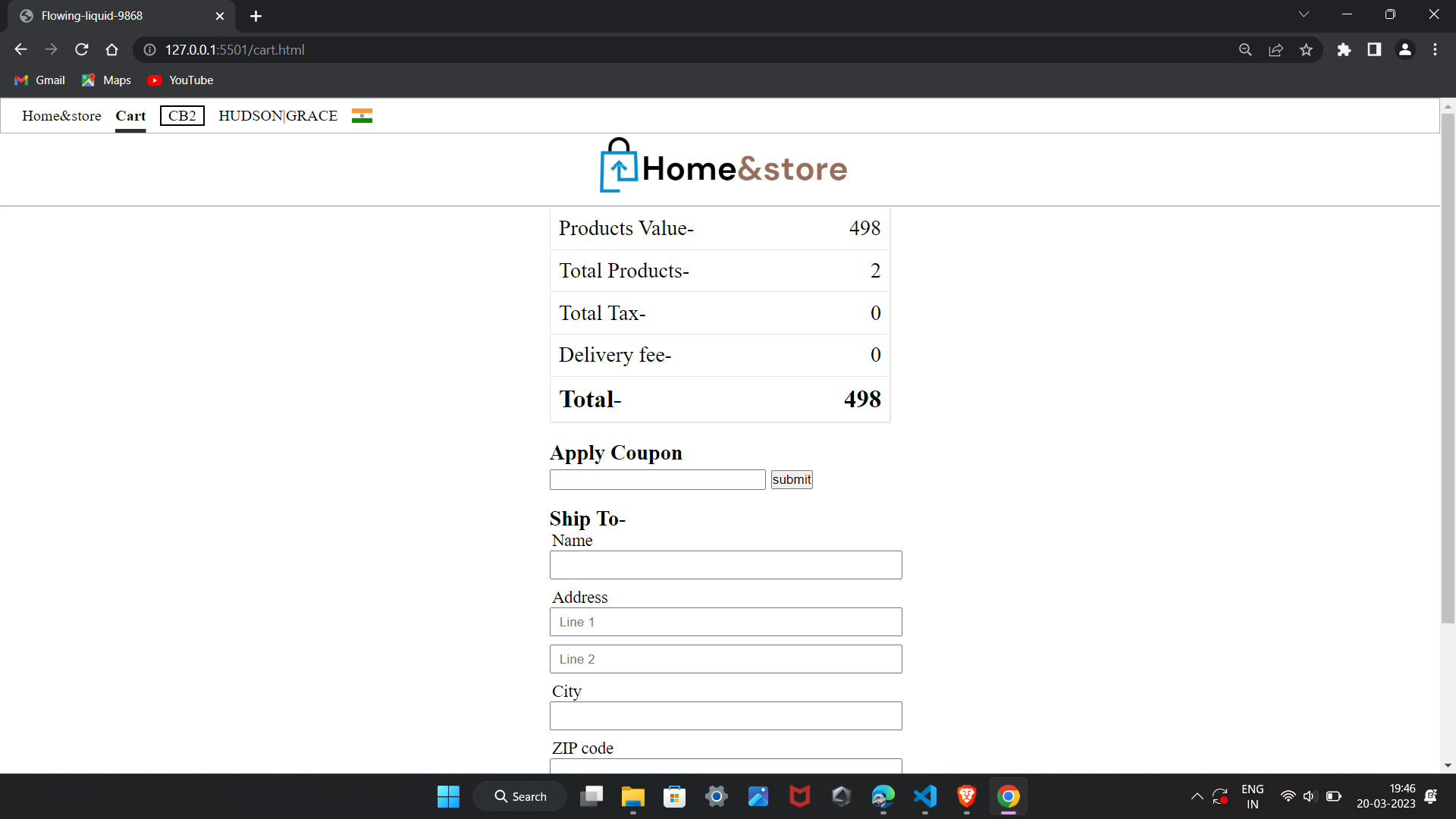Viewport: 1456px width, 819px height.
Task: Select the Indian flag icon in navbar
Action: pos(362,115)
